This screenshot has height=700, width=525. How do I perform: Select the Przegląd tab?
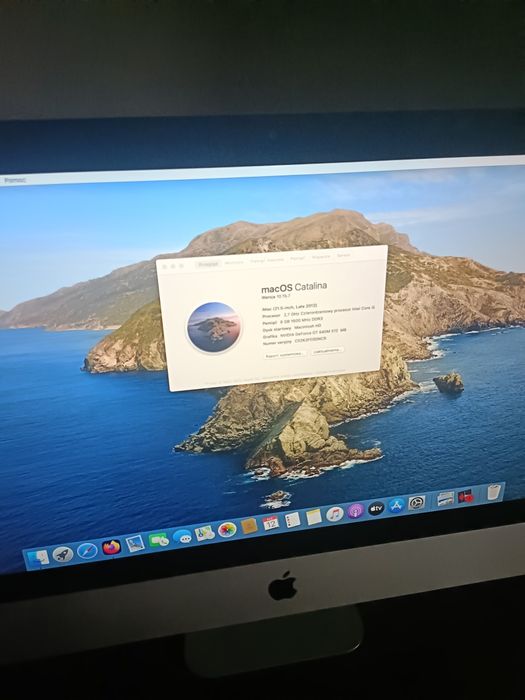pyautogui.click(x=208, y=264)
